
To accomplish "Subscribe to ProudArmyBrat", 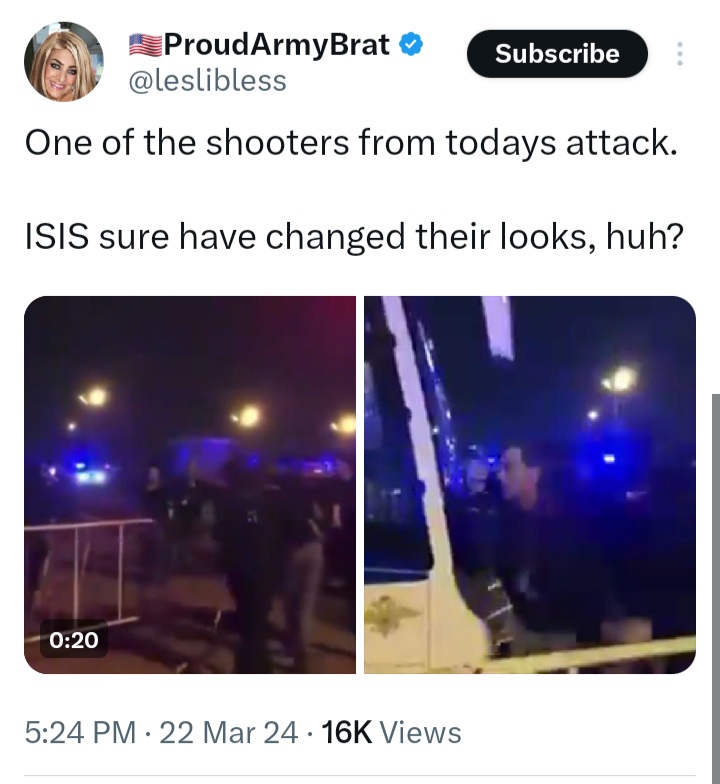I will [557, 54].
